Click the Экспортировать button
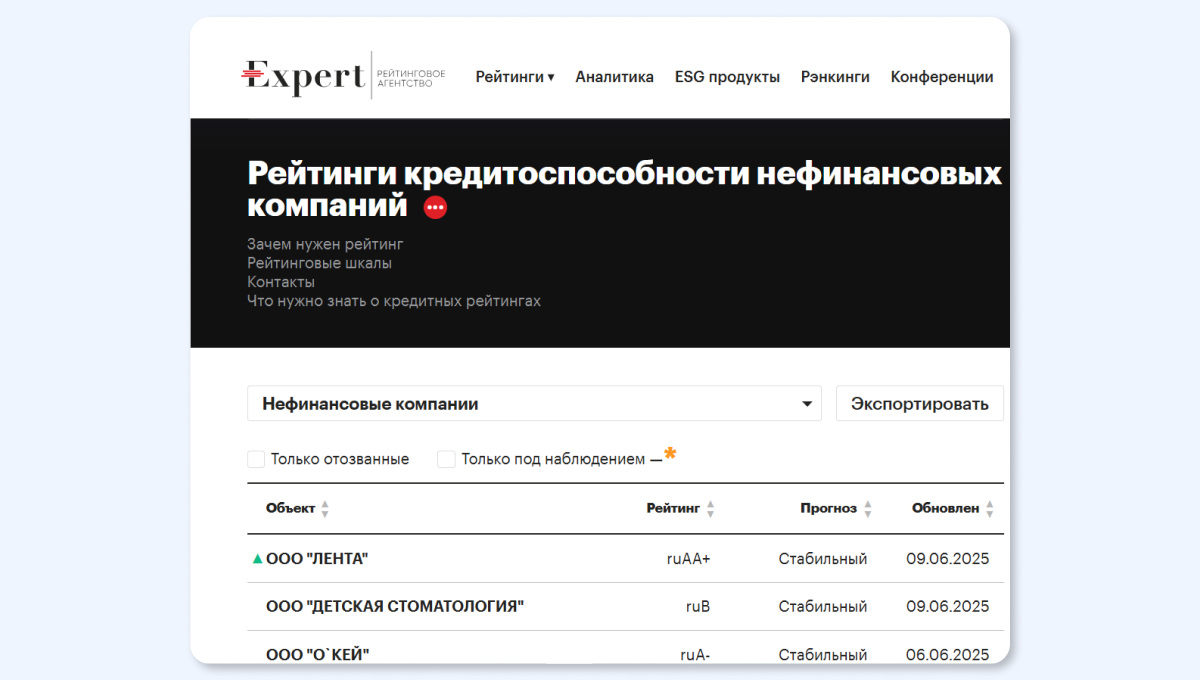The width and height of the screenshot is (1200, 680). coord(920,404)
